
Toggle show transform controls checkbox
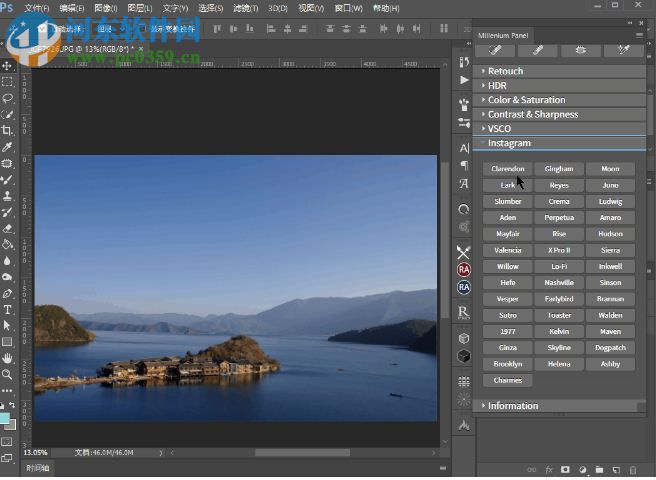(143, 29)
